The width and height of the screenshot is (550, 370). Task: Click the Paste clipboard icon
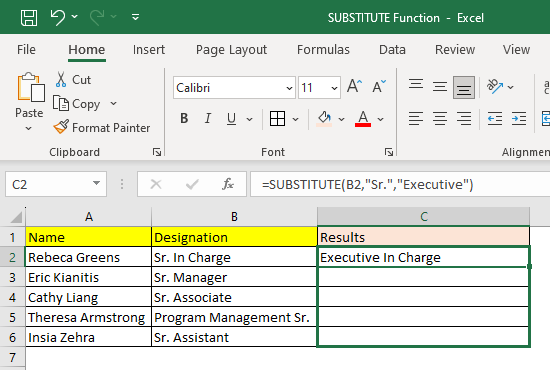click(31, 88)
